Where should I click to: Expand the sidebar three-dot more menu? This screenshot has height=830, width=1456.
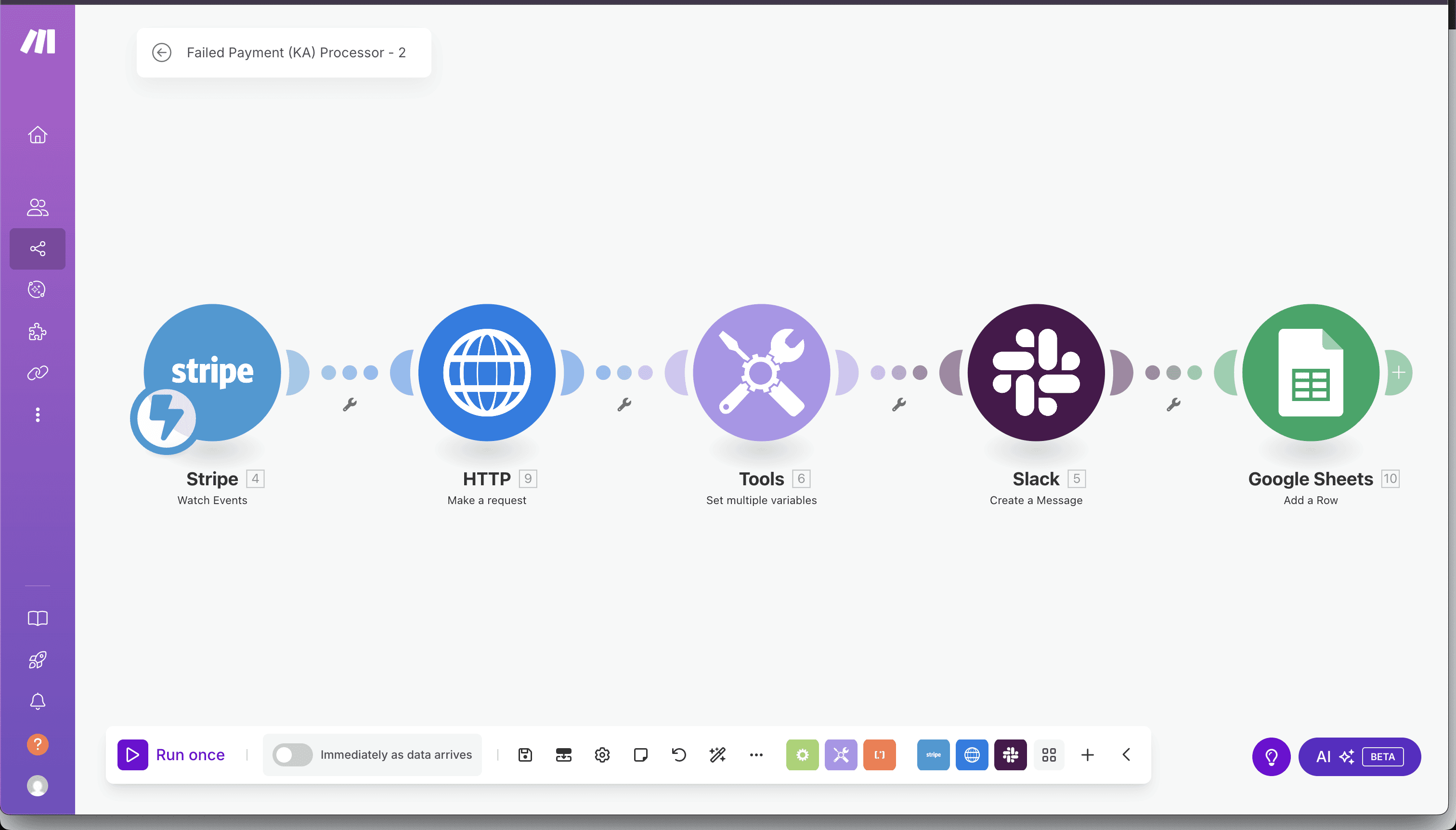[x=38, y=415]
